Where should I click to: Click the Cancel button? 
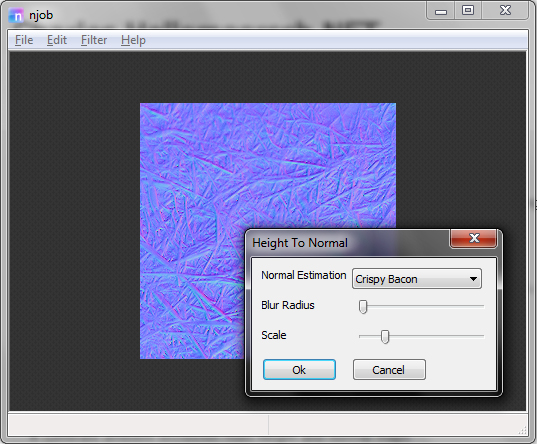point(389,370)
